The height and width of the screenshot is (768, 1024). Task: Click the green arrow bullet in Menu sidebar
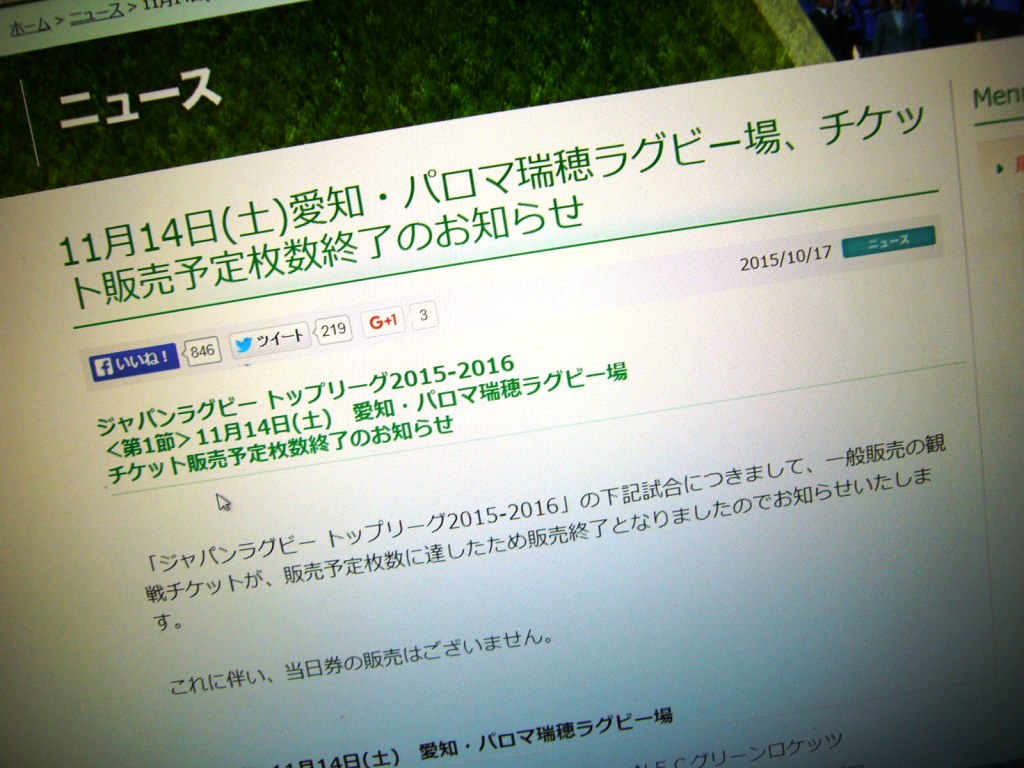coord(1000,168)
